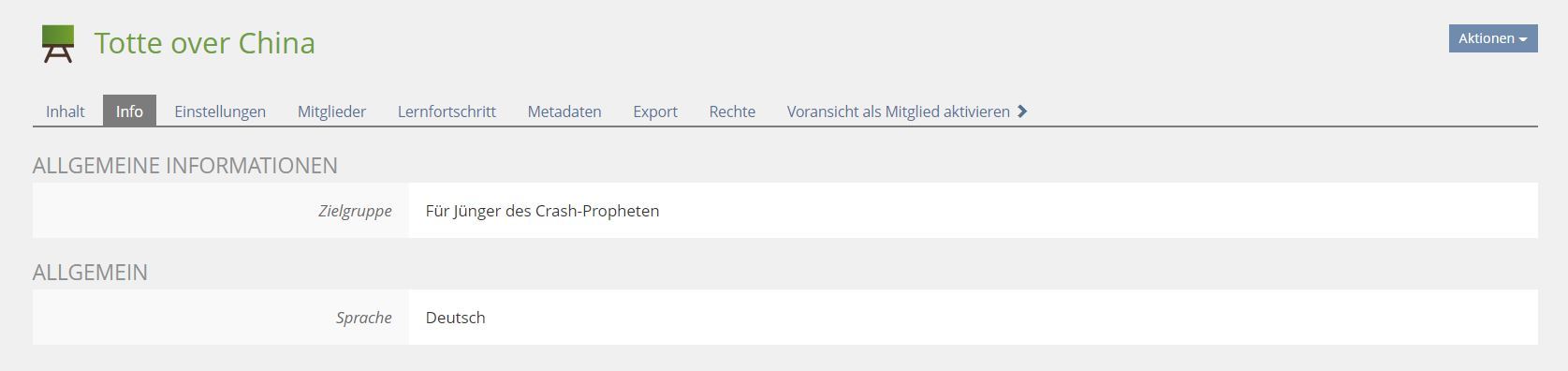
Task: Click the Allgemein section heading
Action: pyautogui.click(x=90, y=273)
